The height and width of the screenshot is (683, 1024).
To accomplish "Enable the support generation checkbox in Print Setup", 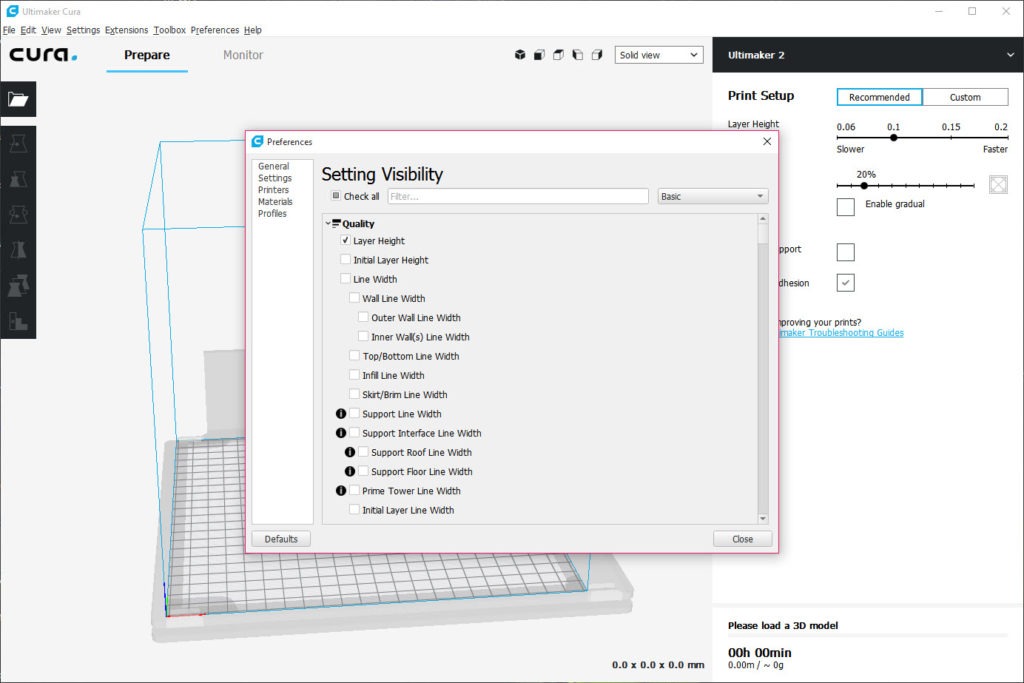I will point(846,251).
